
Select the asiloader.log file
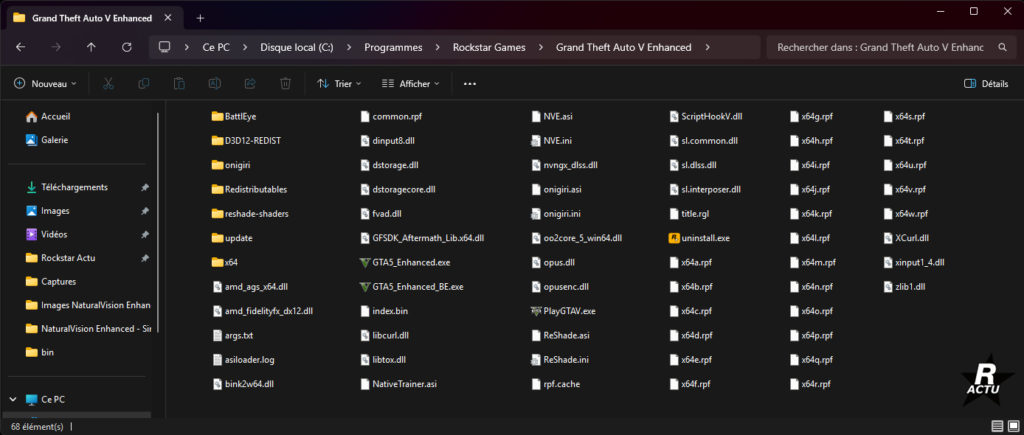pos(244,360)
